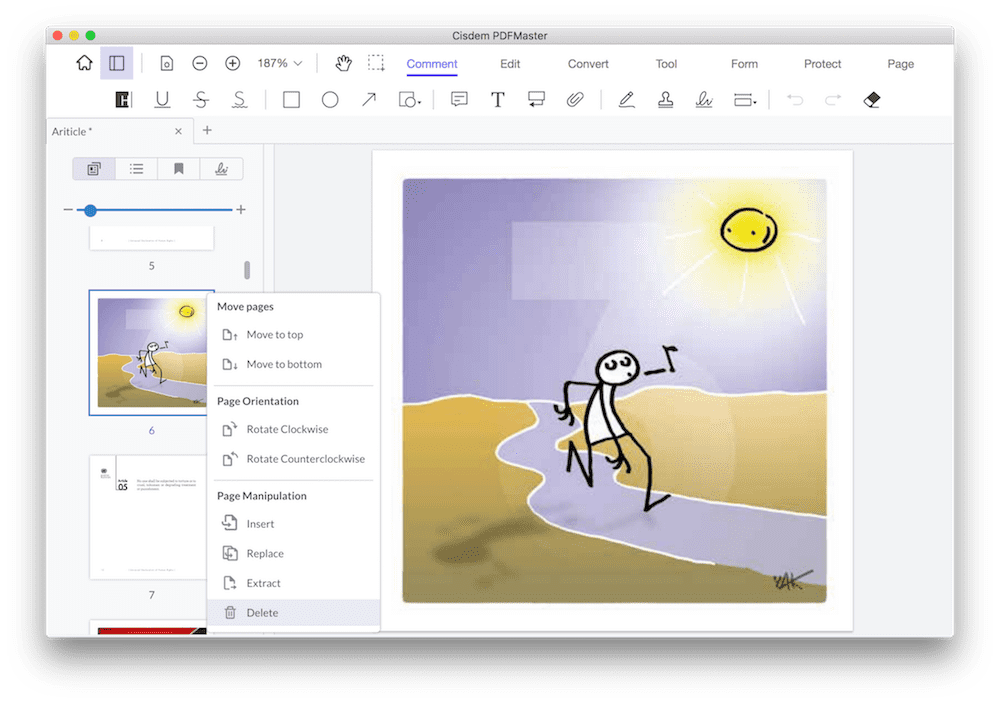Open a new tab with plus
Screen dimensions: 1000x703
tap(207, 130)
